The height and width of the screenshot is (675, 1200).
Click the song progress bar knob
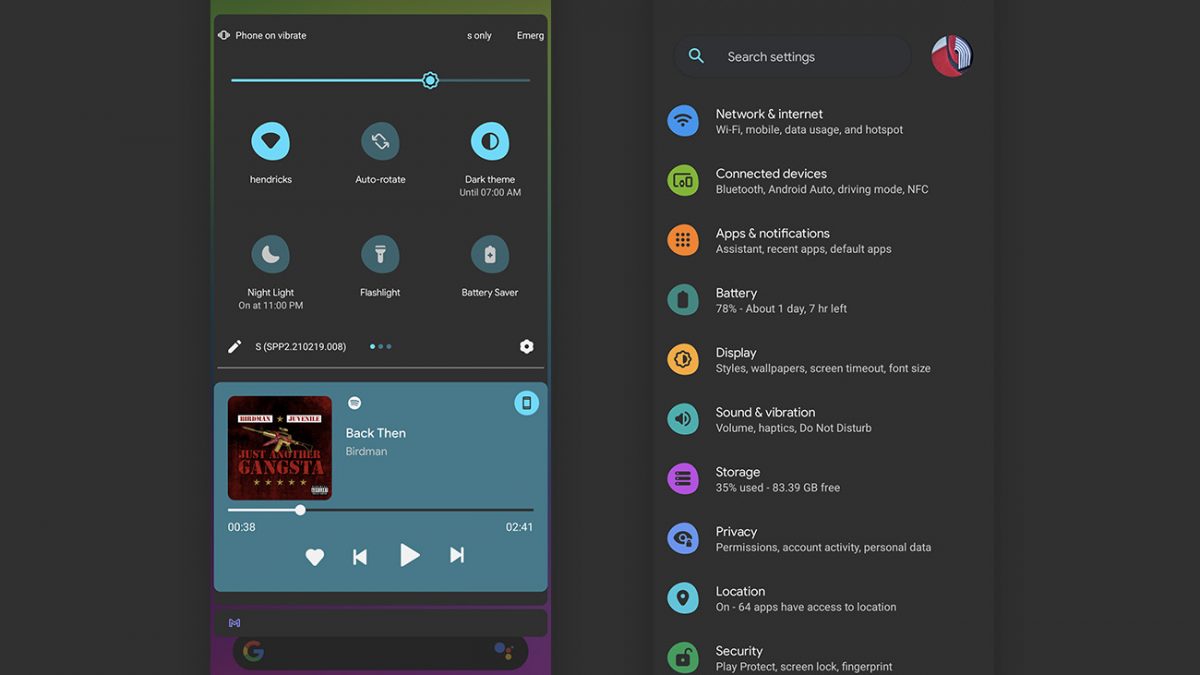tap(300, 510)
